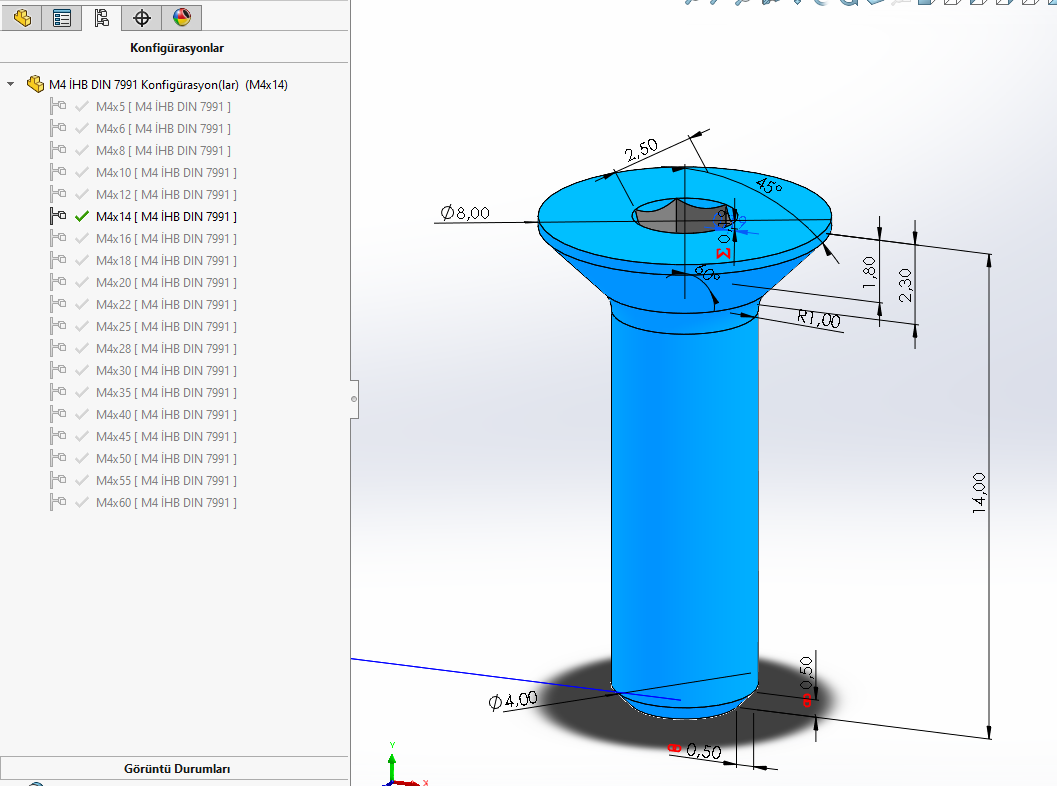Switch to the PropertyManager tab
The height and width of the screenshot is (786, 1057).
pyautogui.click(x=61, y=17)
